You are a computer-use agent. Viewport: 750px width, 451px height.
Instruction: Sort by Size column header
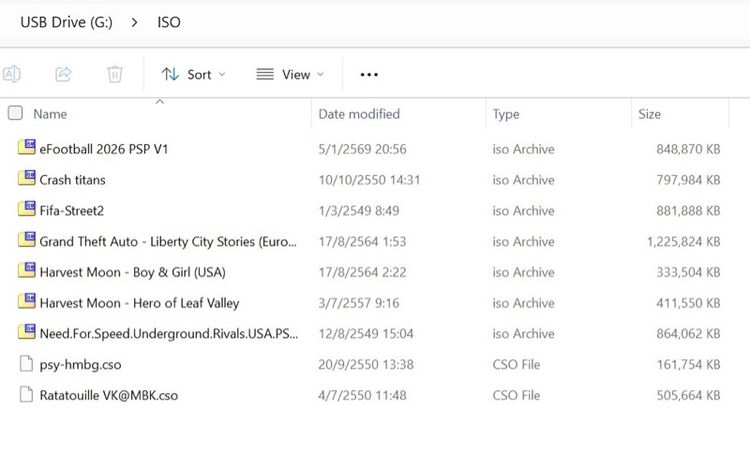point(650,114)
